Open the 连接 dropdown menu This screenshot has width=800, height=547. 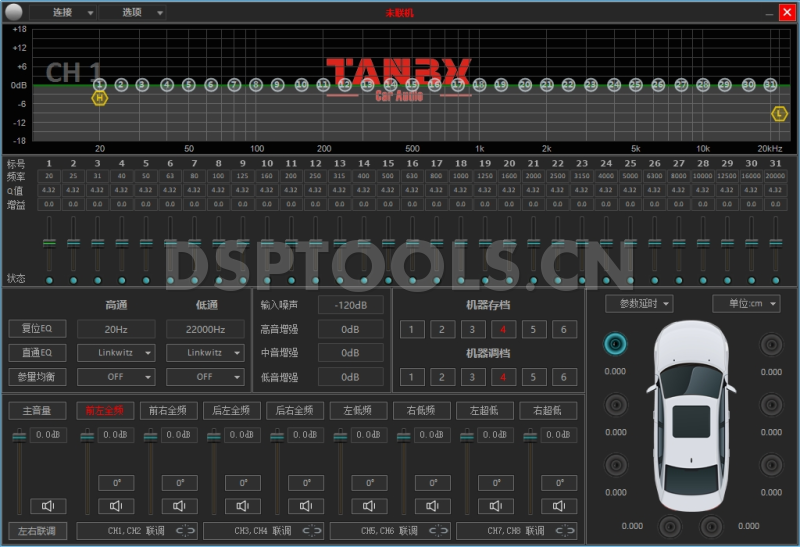tap(63, 12)
